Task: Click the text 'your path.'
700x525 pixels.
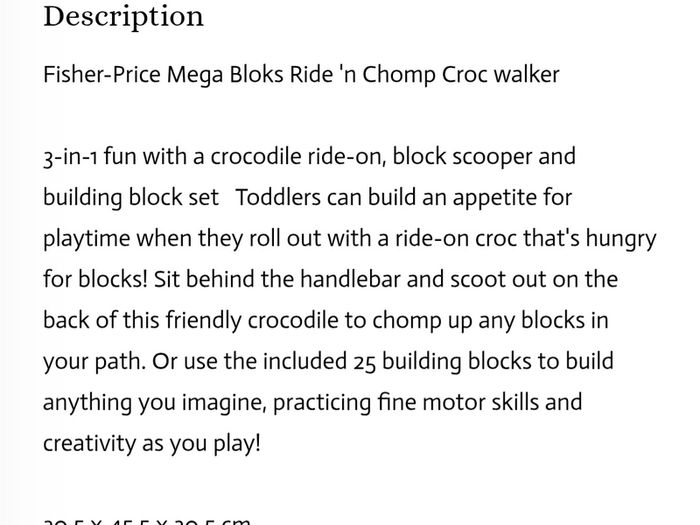Action: tap(95, 362)
